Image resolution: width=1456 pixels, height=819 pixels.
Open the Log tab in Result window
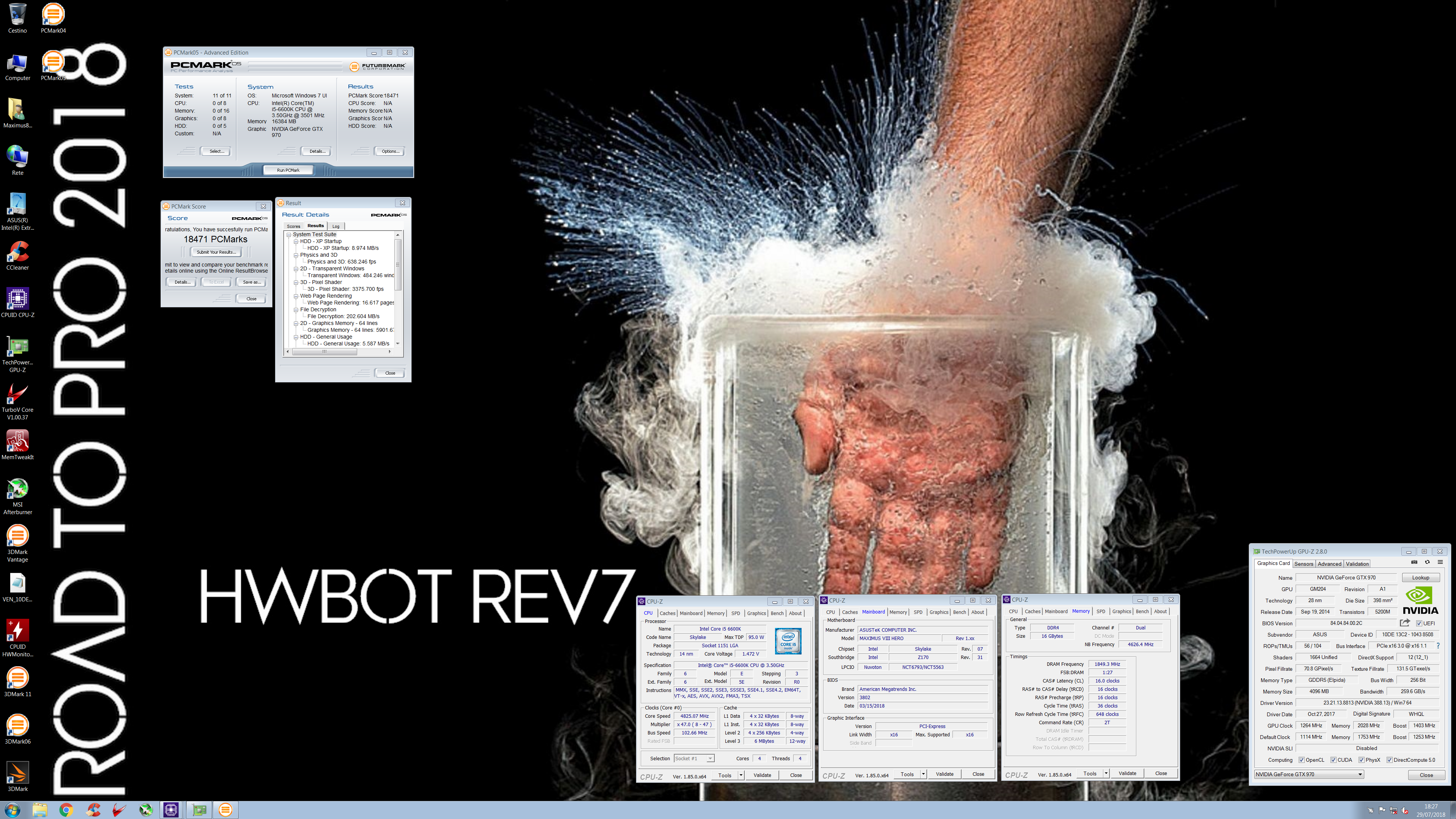click(336, 226)
